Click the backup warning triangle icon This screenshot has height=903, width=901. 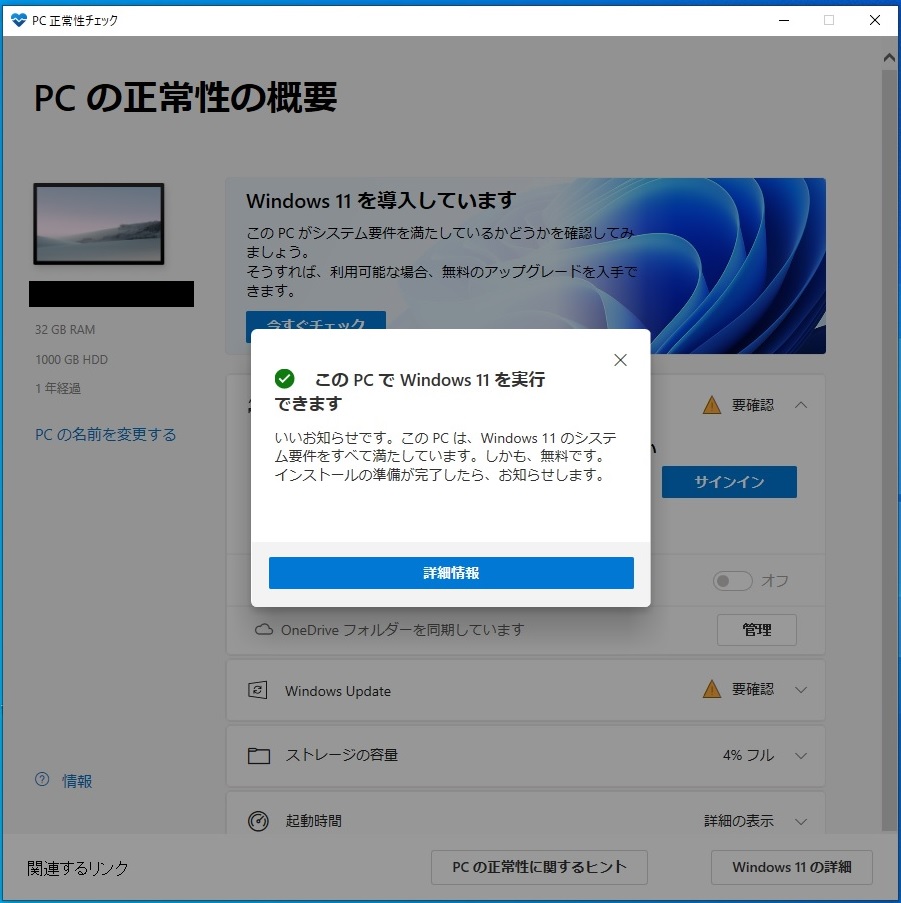712,405
